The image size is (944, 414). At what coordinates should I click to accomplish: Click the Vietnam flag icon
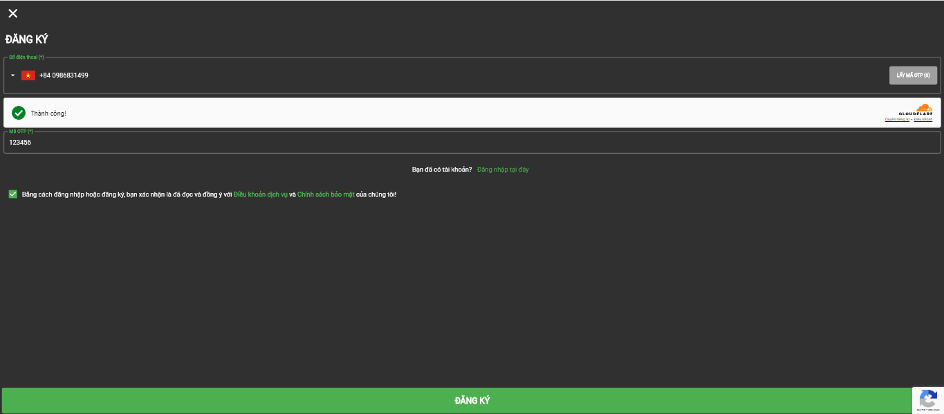coord(28,75)
